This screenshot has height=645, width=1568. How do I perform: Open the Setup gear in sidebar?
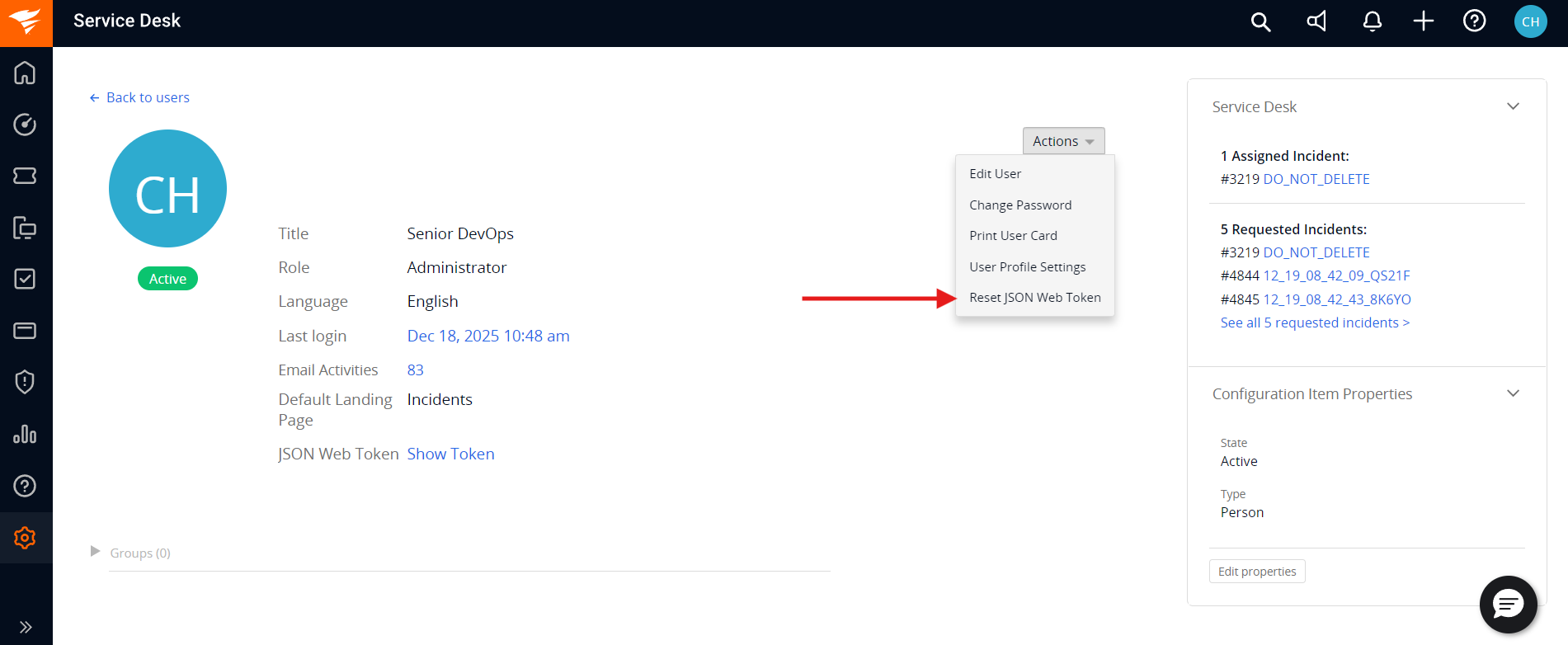pos(25,538)
